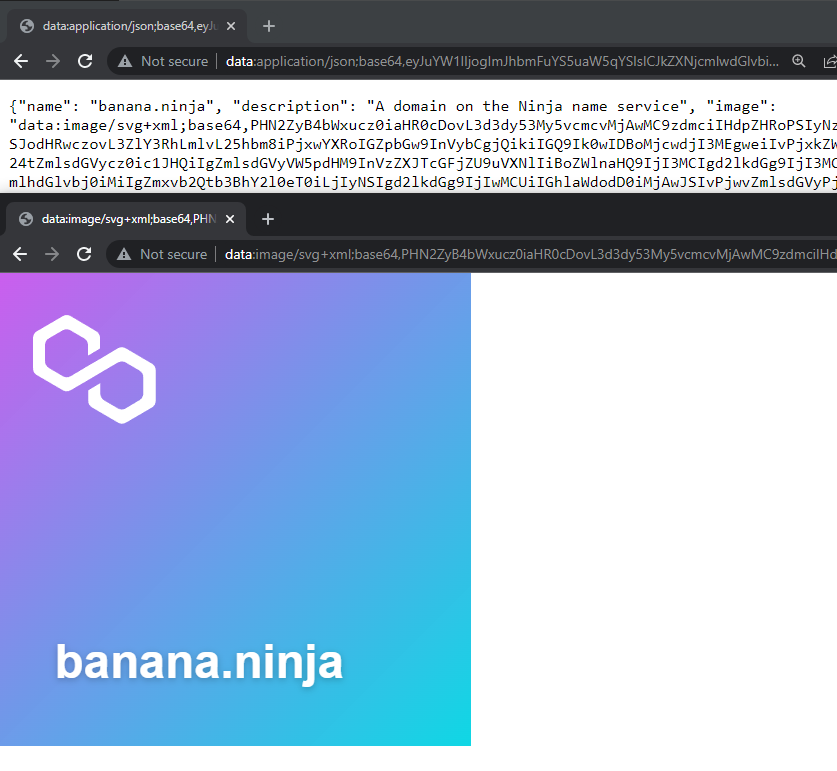
Task: Reload the JSON data page
Action: click(85, 61)
